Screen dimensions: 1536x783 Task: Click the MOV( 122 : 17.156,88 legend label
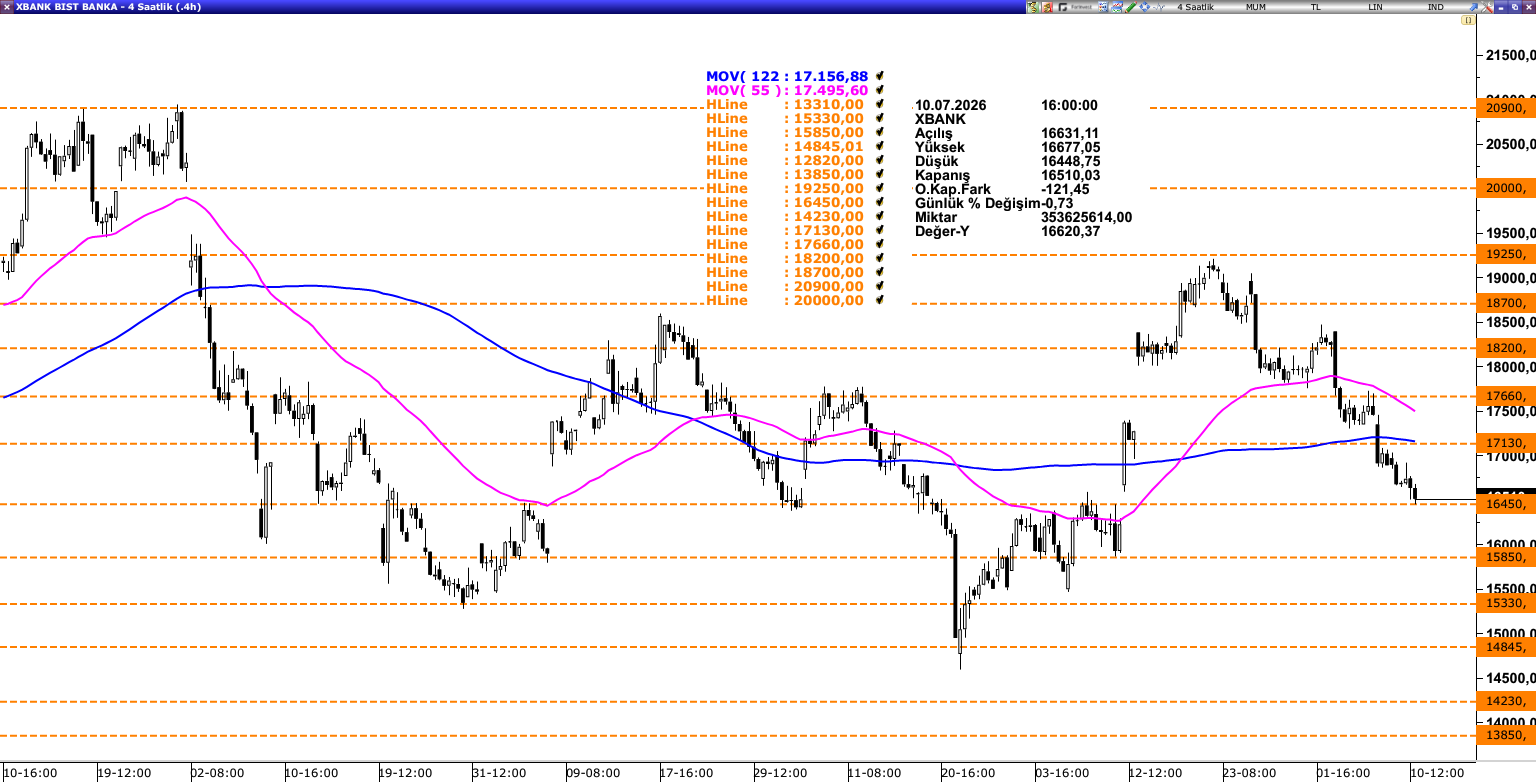[787, 76]
